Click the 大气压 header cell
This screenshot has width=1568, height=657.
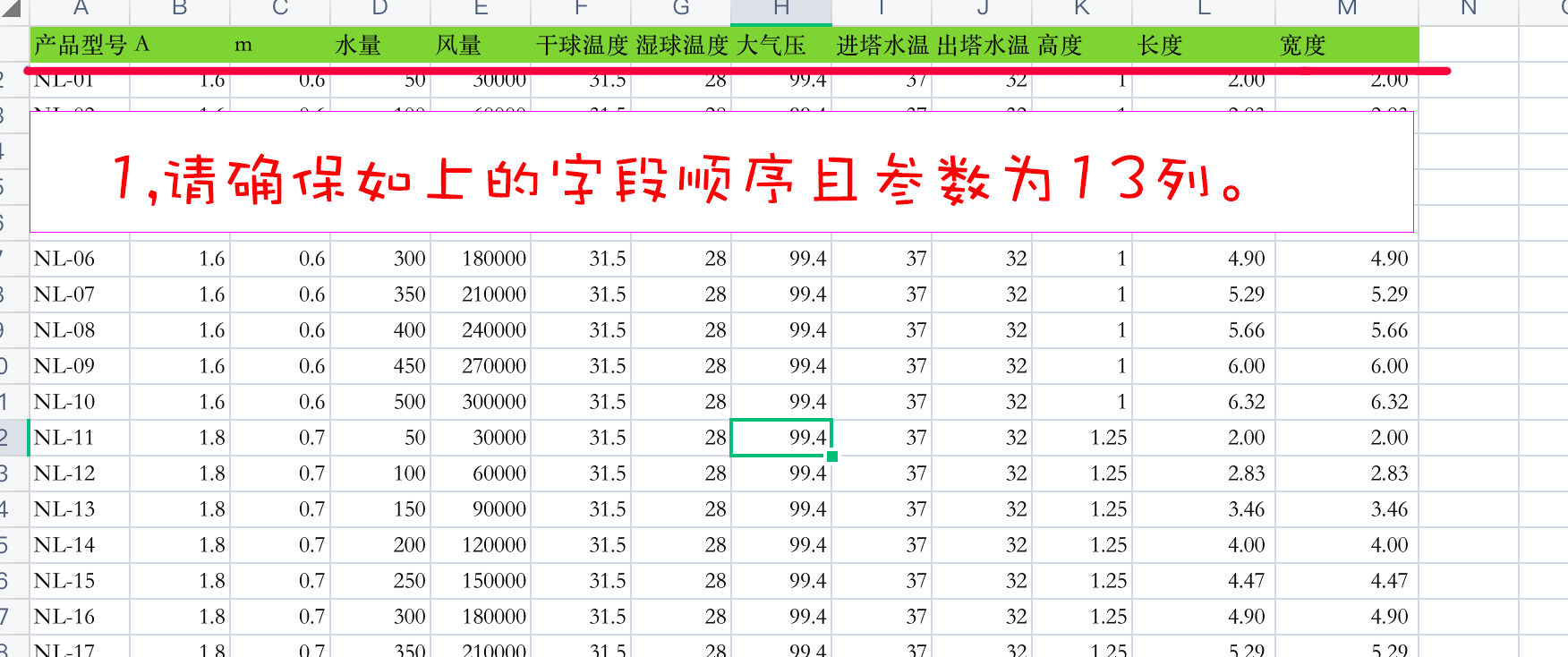tap(781, 45)
